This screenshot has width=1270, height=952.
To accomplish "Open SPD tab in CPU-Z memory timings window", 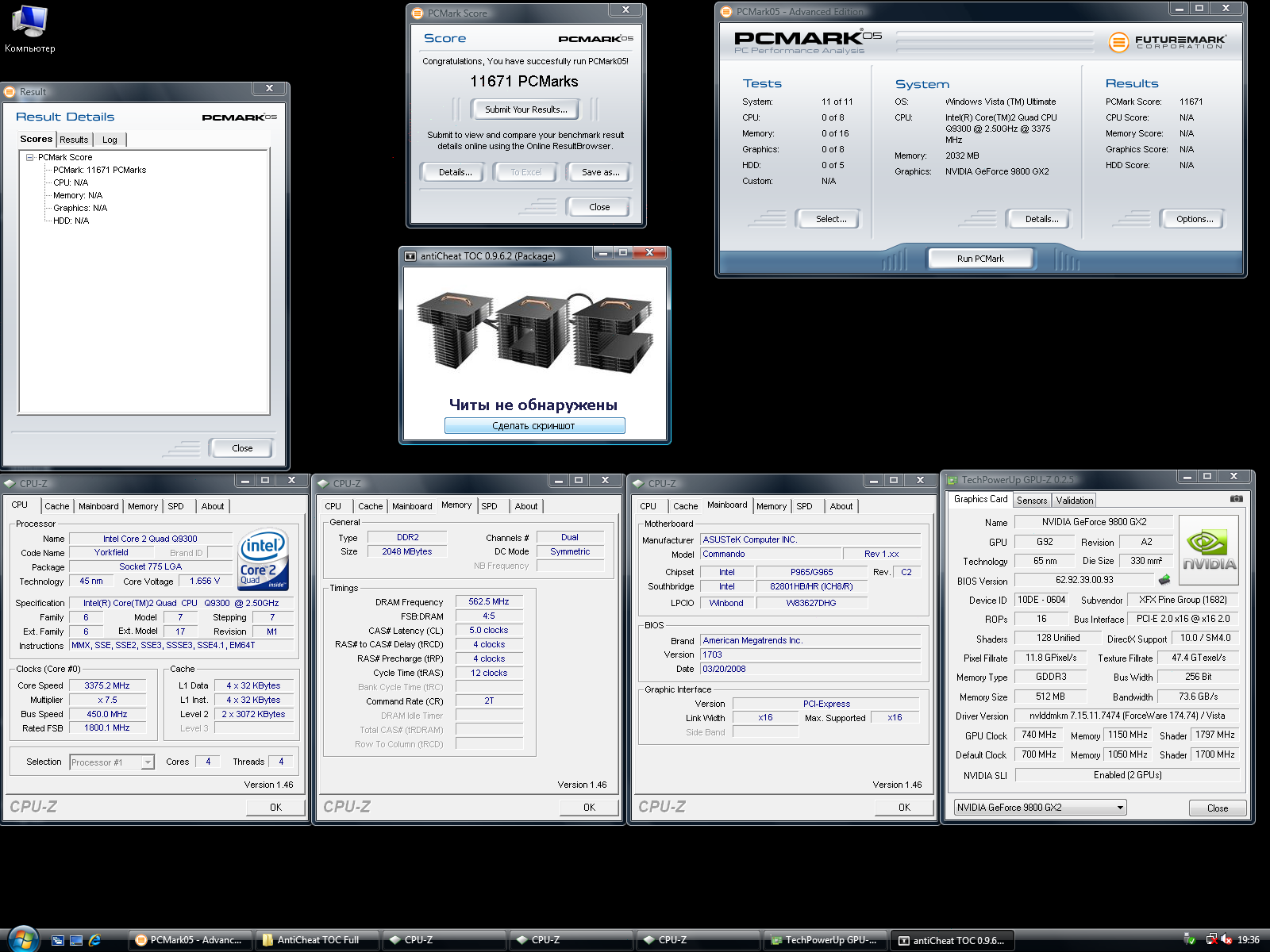I will pyautogui.click(x=489, y=506).
